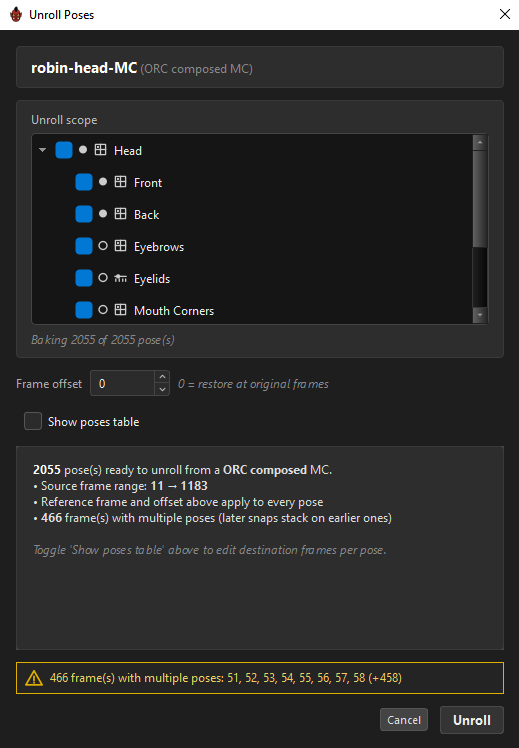Uncheck the Eyelids scope checkbox
Viewport: 519px width, 748px height.
(84, 278)
